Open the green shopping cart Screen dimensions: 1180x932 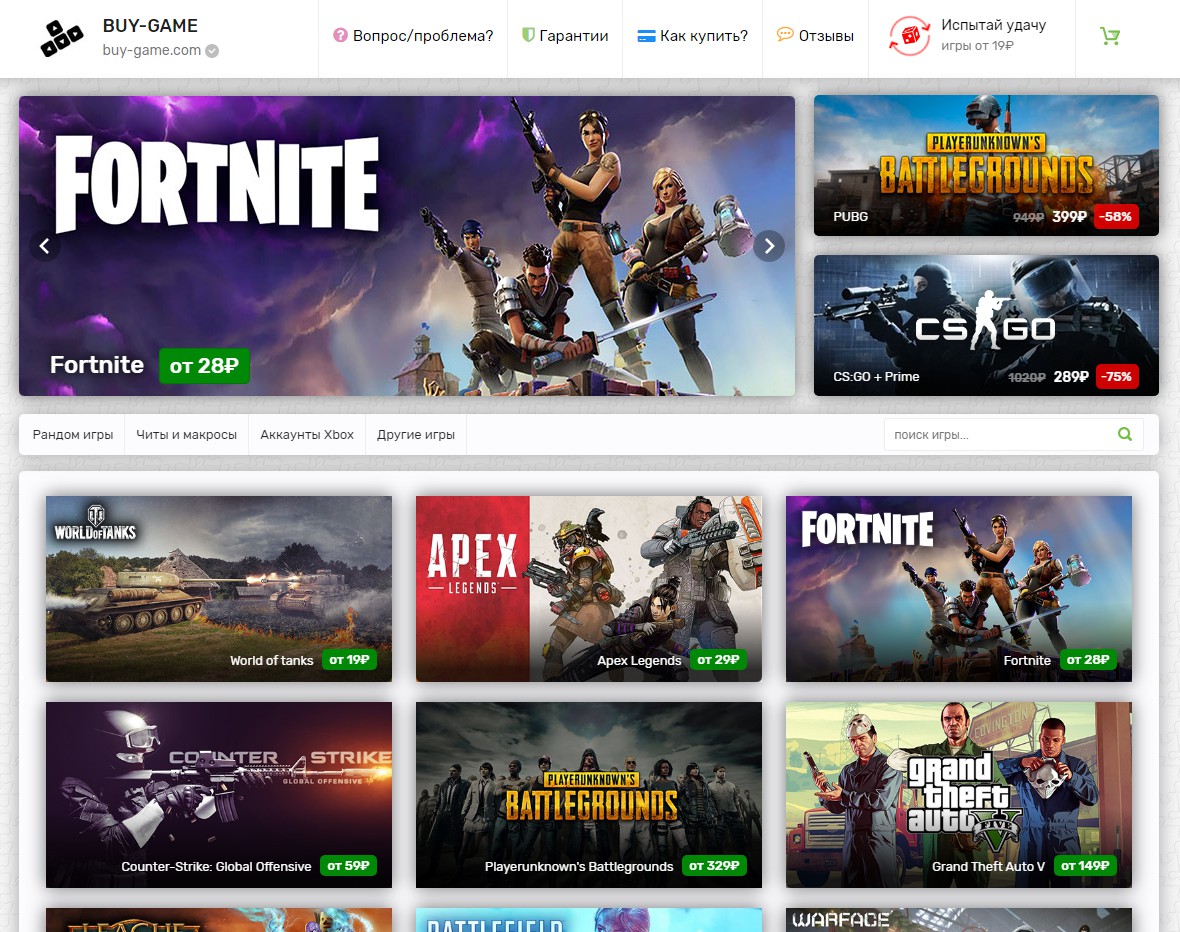[1110, 35]
